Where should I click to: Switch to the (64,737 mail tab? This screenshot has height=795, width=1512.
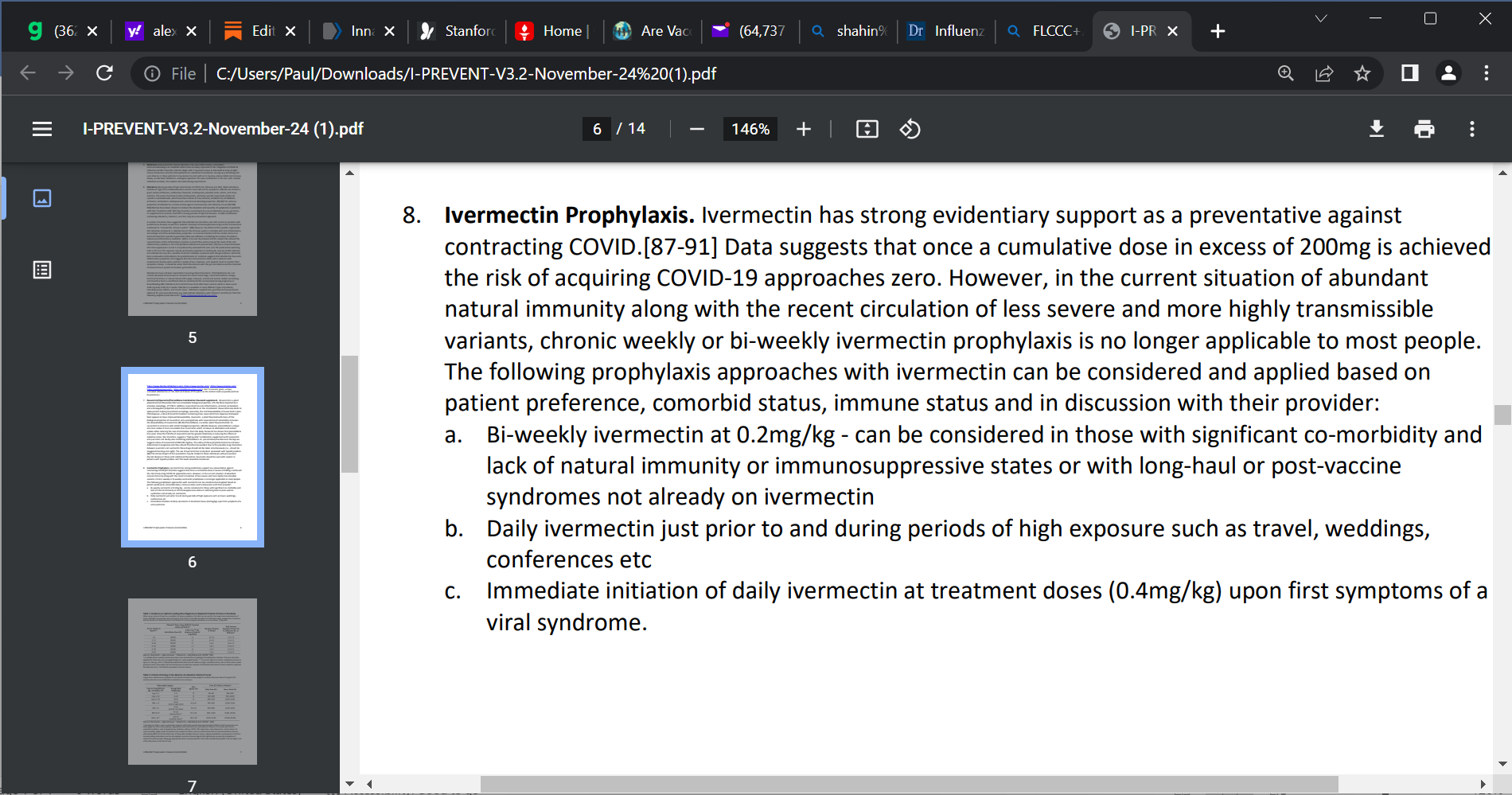750,31
